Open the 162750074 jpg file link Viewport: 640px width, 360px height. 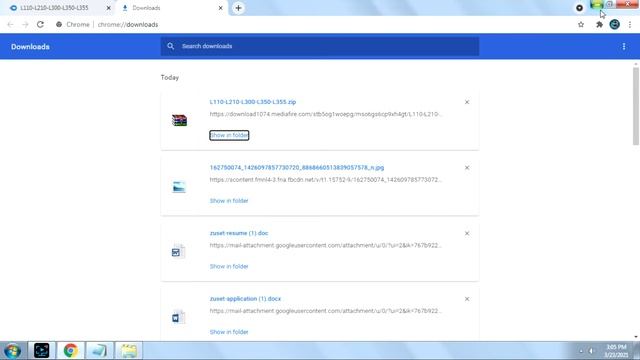point(297,168)
